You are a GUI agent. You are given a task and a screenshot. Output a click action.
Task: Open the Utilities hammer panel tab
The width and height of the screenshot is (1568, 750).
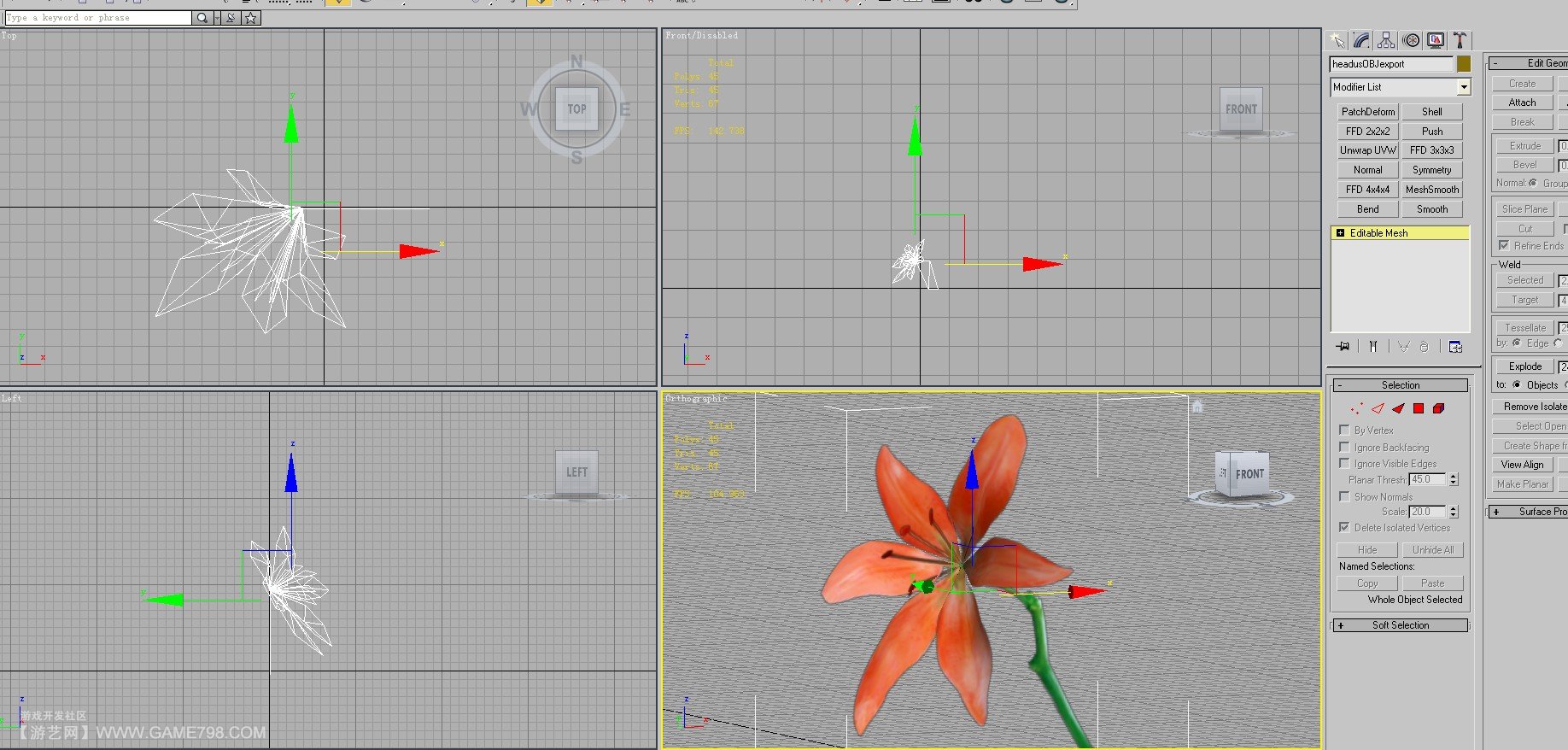(1460, 40)
